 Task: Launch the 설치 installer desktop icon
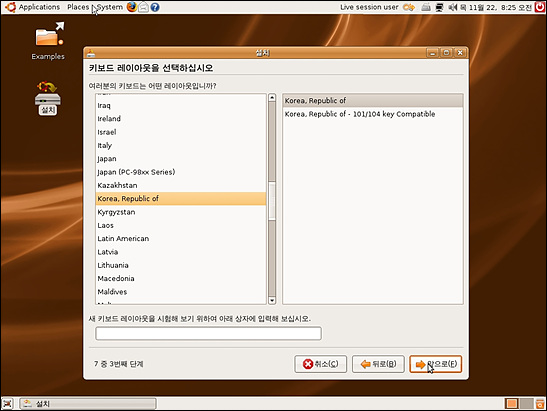48,98
